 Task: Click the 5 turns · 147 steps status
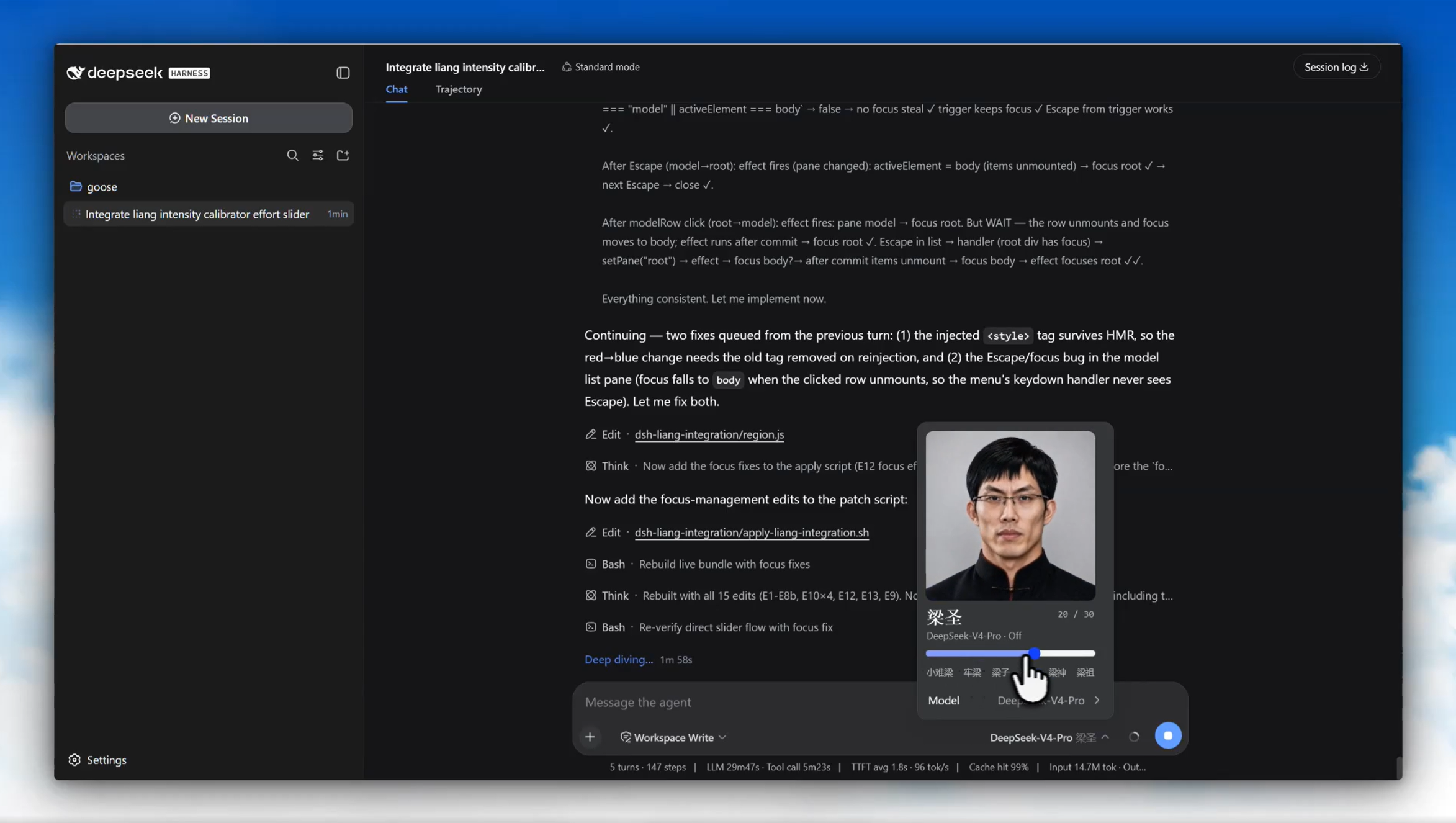click(x=647, y=767)
